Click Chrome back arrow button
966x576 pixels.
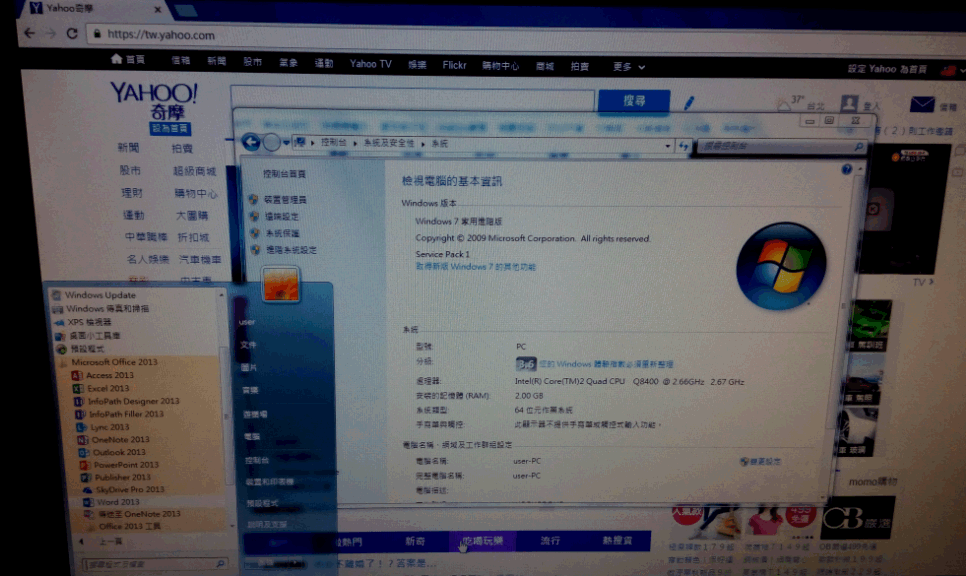30,33
